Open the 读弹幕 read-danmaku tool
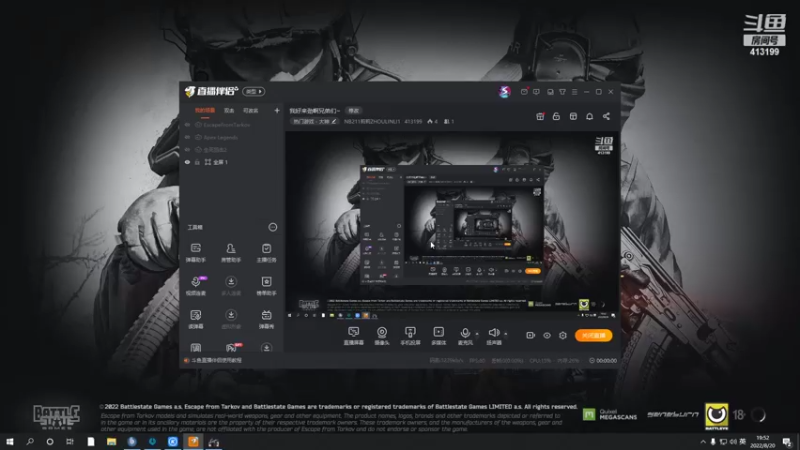800x450 pixels. [x=195, y=319]
